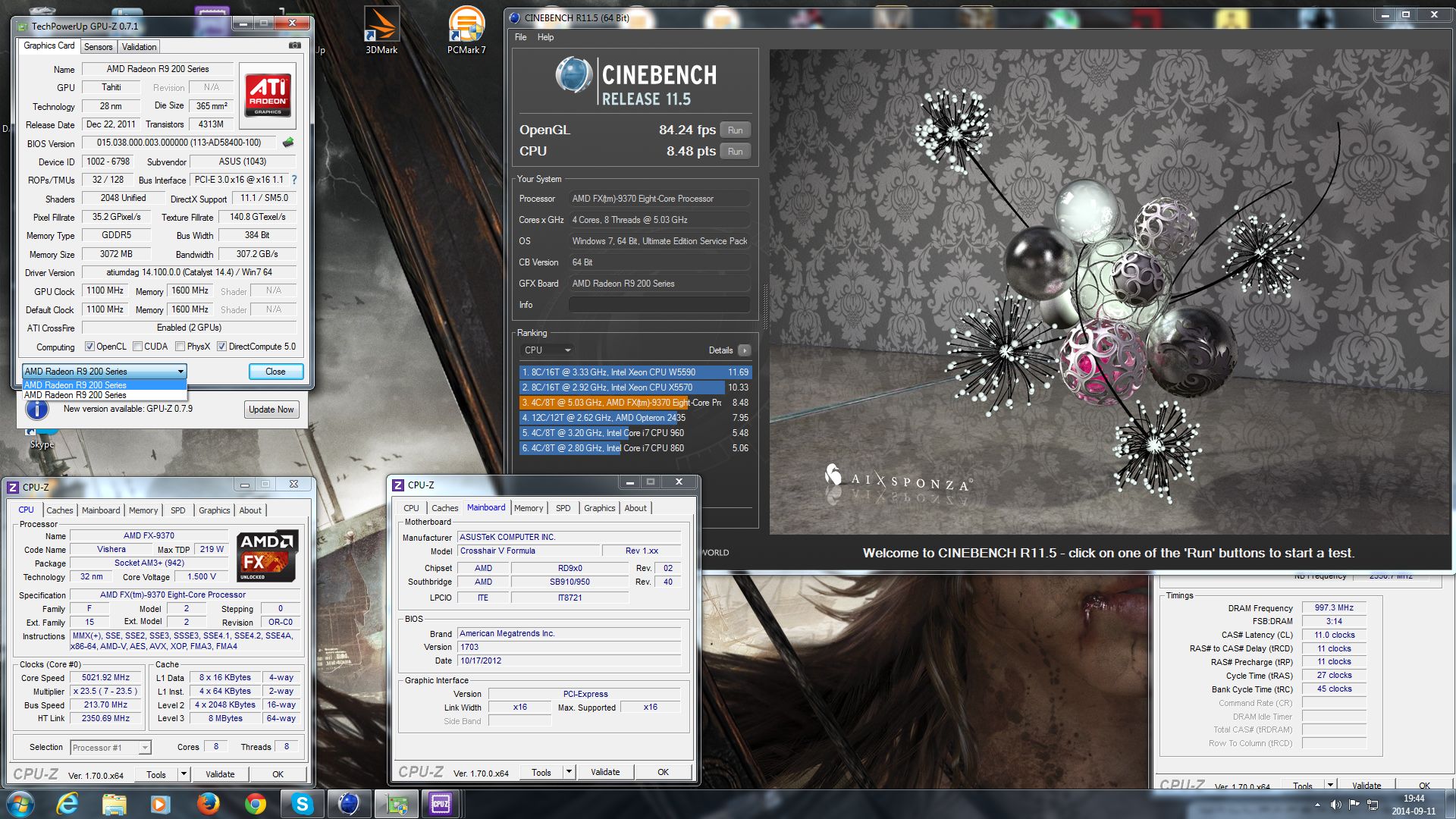Screen dimensions: 1456x819
Task: Select the highlighted first AMD Radeon R9 200 Series entry
Action: [105, 385]
